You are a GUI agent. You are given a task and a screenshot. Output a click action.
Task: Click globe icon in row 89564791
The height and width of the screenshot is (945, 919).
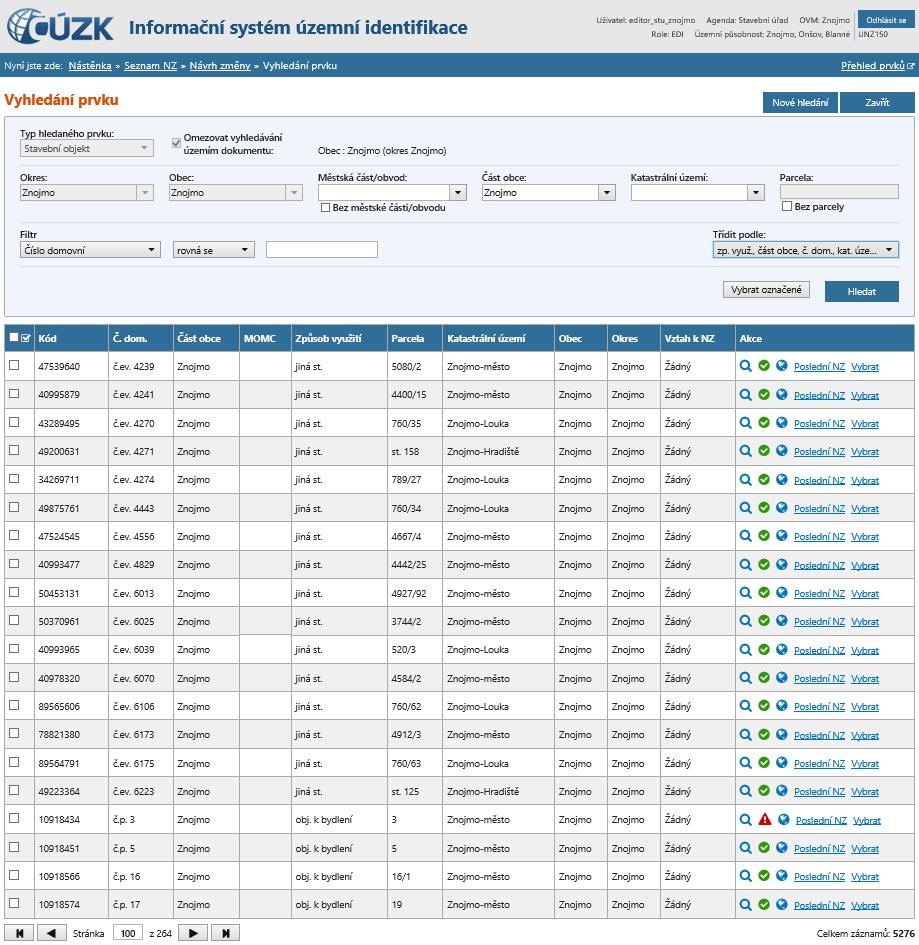point(782,762)
